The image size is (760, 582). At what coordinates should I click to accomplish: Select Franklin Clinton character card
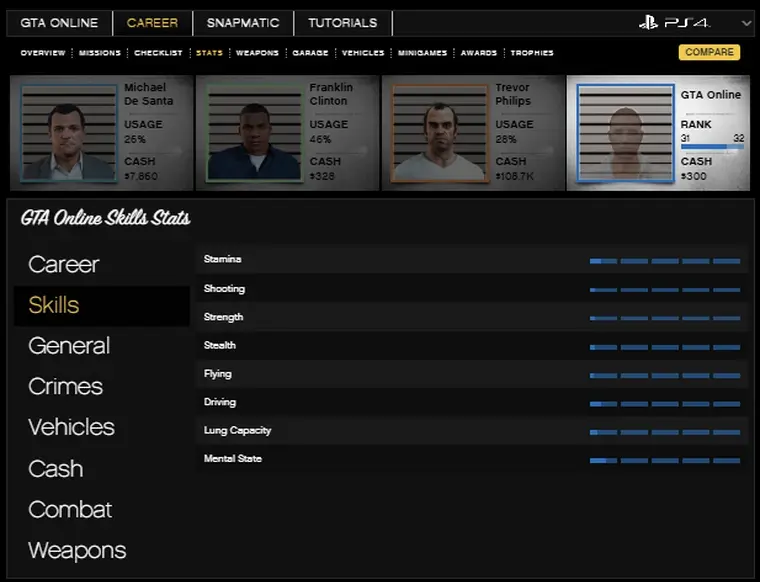(x=287, y=133)
